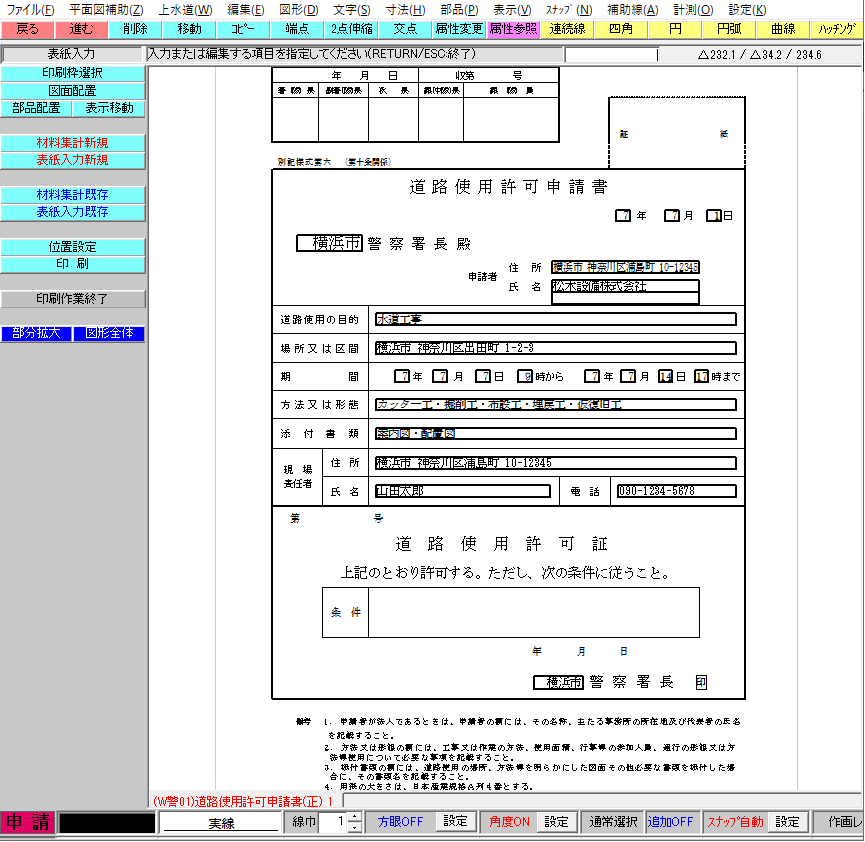Click the 材料集計既存 button
The image size is (865, 842).
pos(73,195)
